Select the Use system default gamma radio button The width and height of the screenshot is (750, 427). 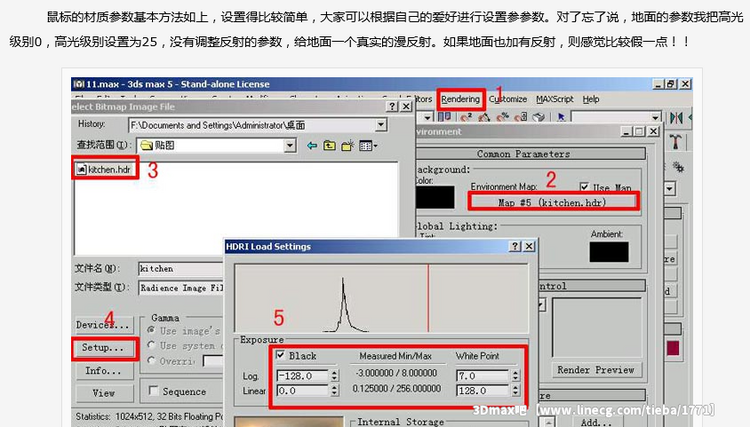[x=151, y=345]
